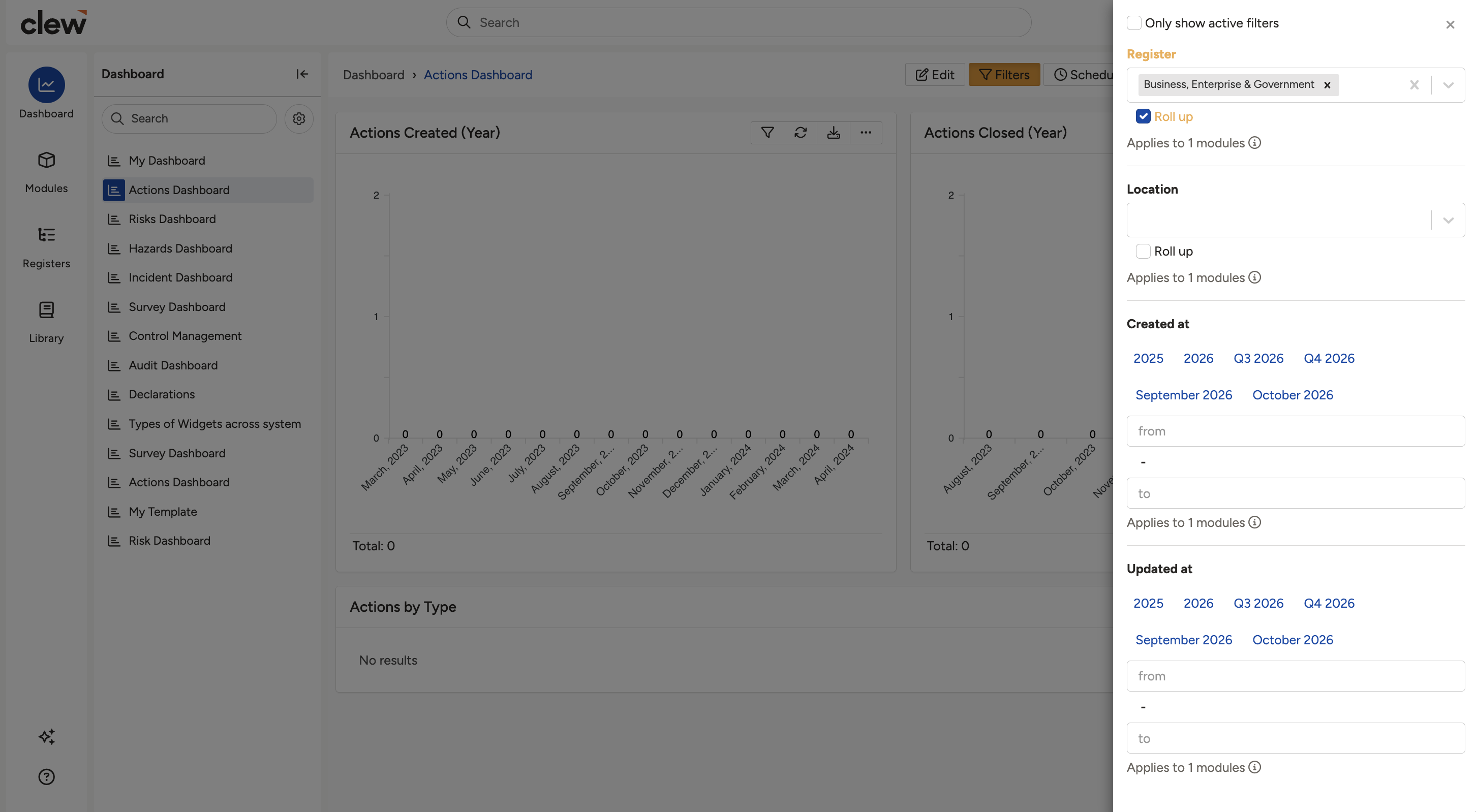Choose September 2026 under Created at
The width and height of the screenshot is (1476, 812).
1183,395
